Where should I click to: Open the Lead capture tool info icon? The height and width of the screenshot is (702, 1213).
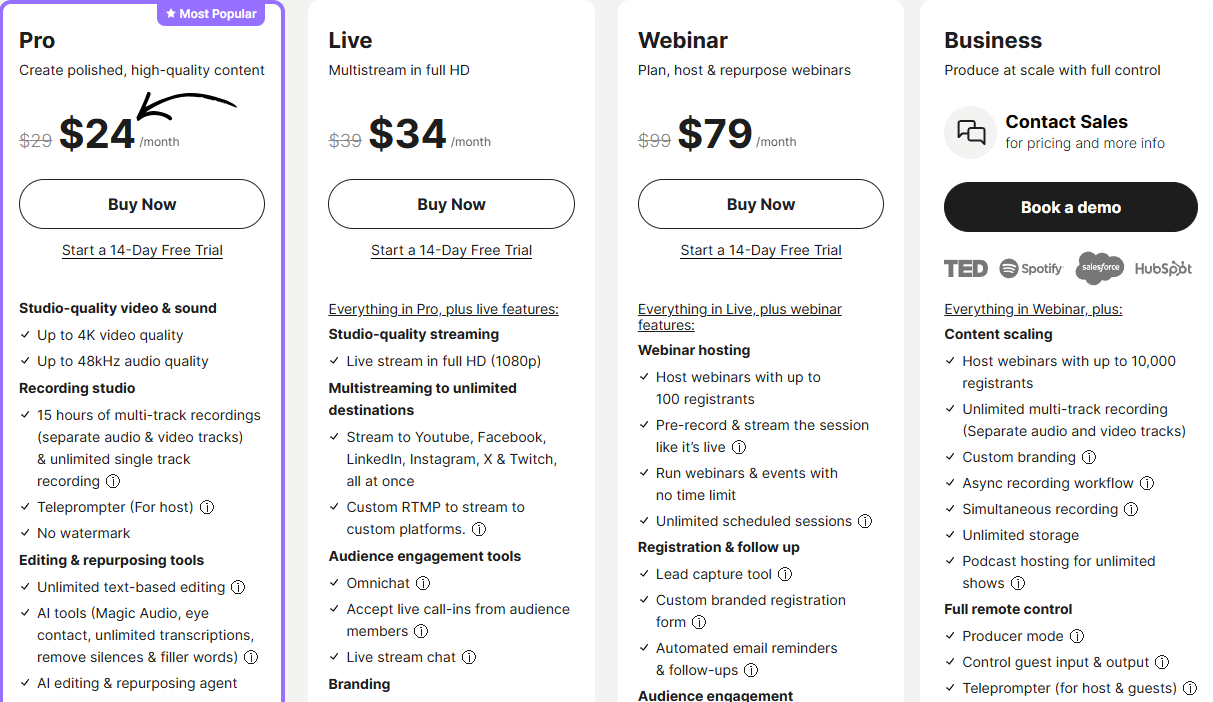(785, 574)
